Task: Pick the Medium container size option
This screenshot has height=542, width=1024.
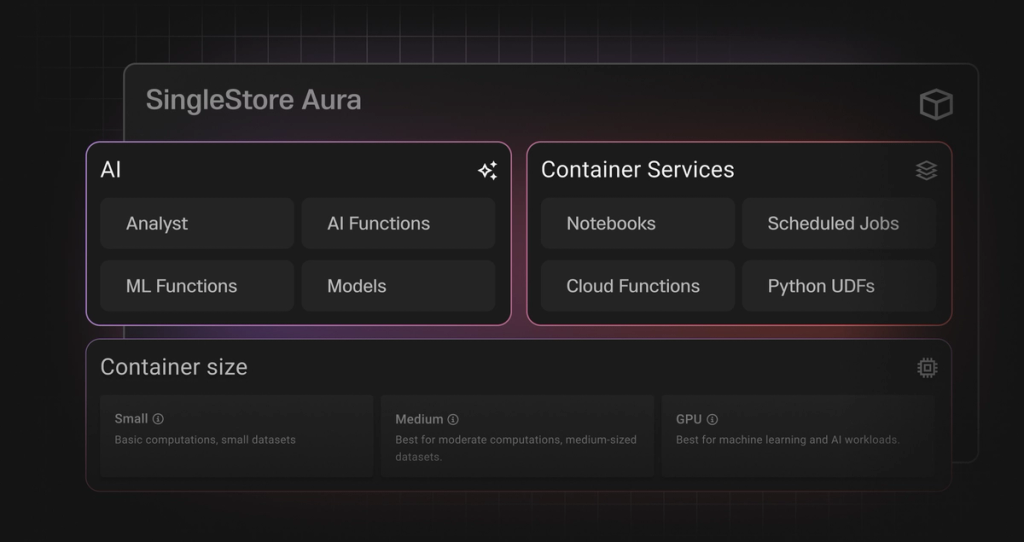Action: point(517,436)
